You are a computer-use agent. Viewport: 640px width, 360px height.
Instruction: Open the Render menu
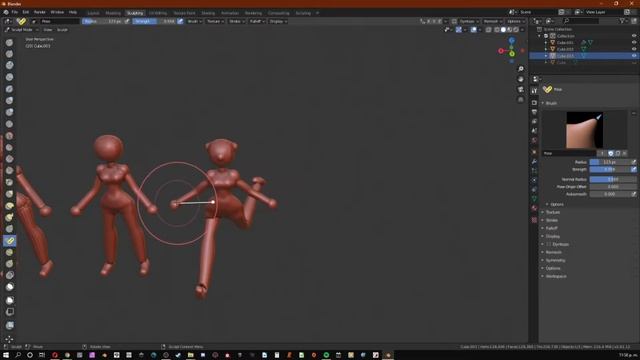point(40,12)
